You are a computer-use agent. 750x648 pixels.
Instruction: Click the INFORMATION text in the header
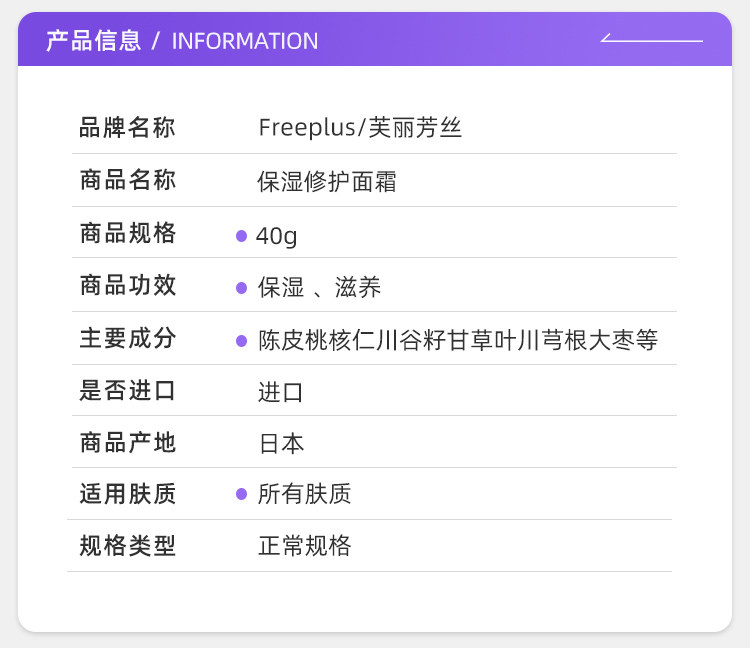[x=245, y=41]
